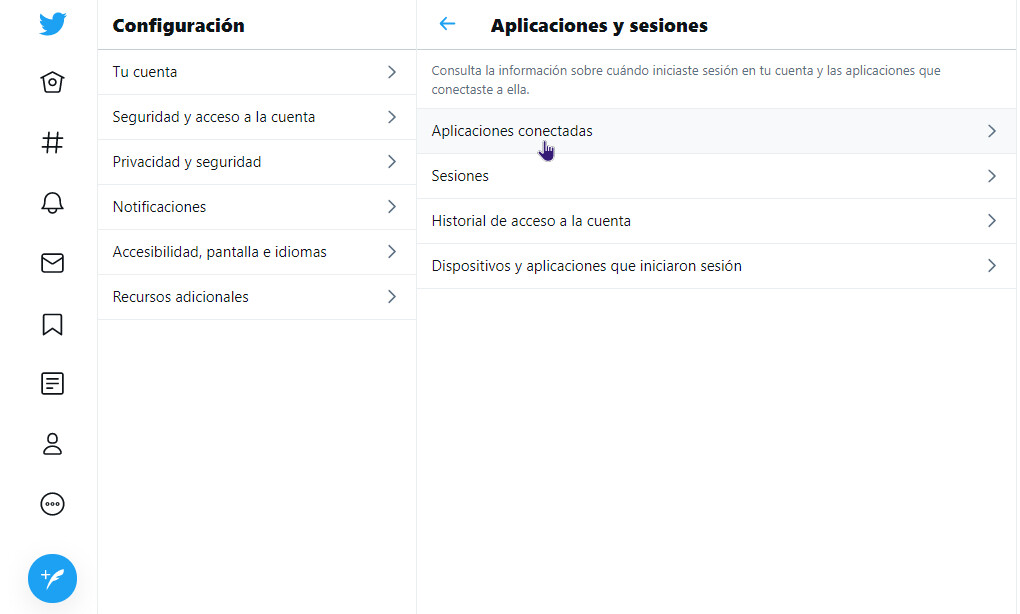This screenshot has height=614, width=1020.
Task: Go back using the blue arrow
Action: [447, 23]
